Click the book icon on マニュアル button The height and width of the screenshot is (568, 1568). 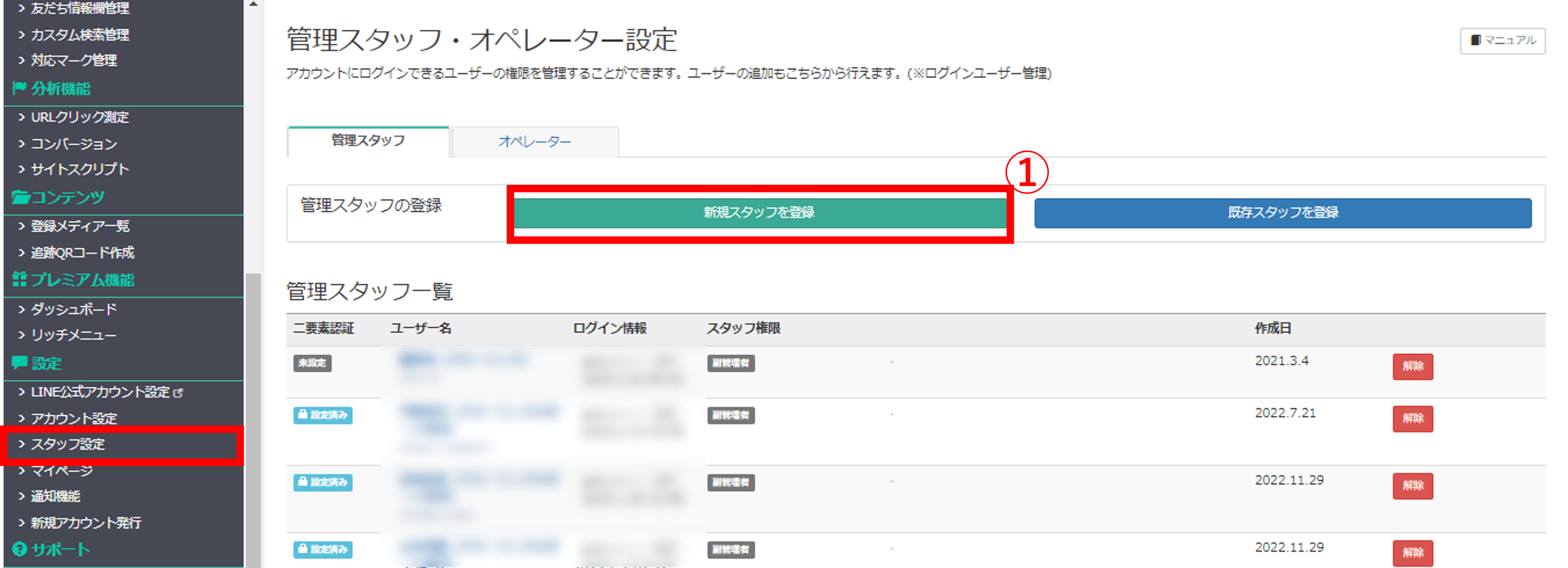coord(1476,40)
